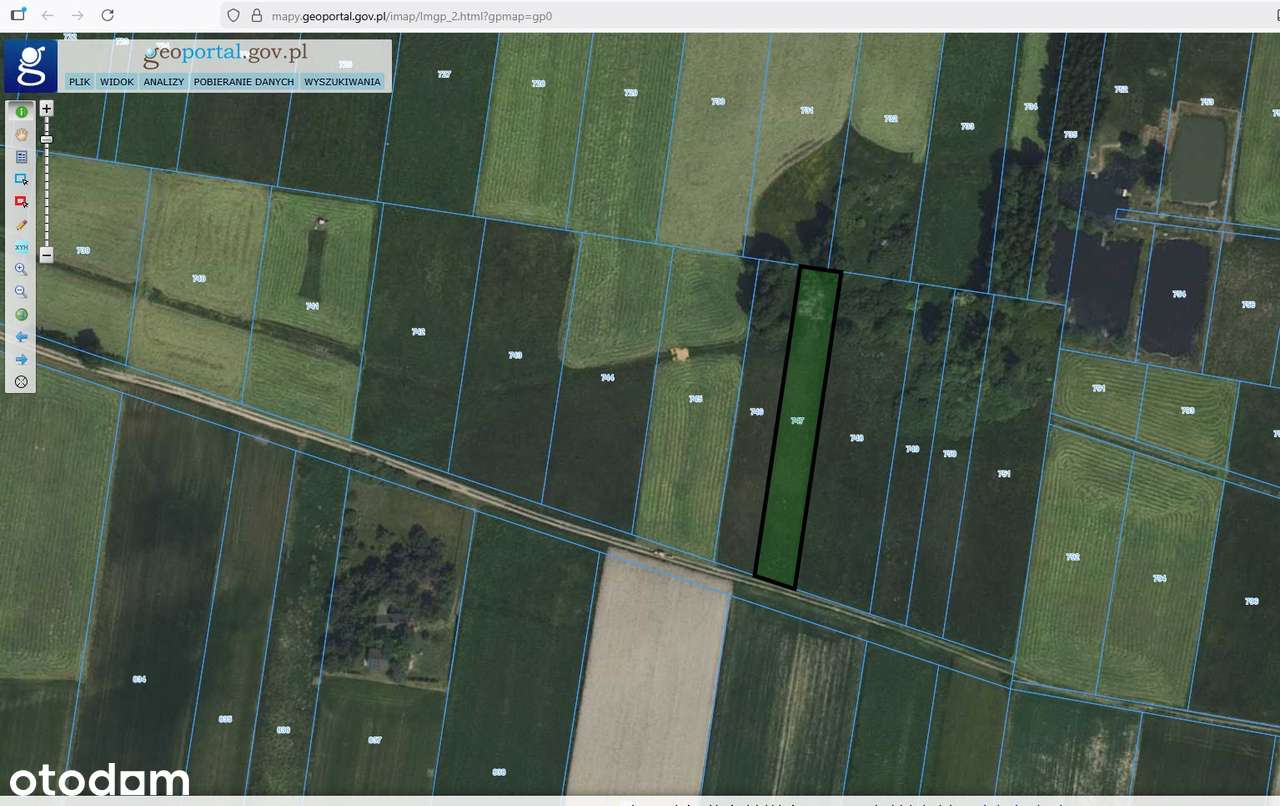Activate the hand pan tool
Image resolution: width=1280 pixels, height=806 pixels.
pyautogui.click(x=21, y=134)
